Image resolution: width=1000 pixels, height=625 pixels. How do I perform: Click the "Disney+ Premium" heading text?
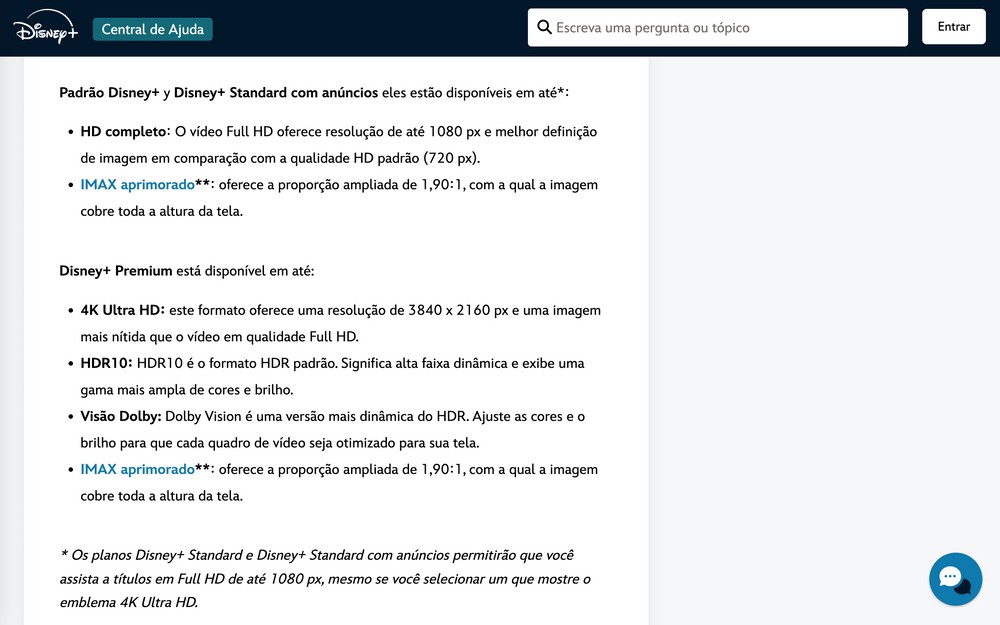point(115,271)
